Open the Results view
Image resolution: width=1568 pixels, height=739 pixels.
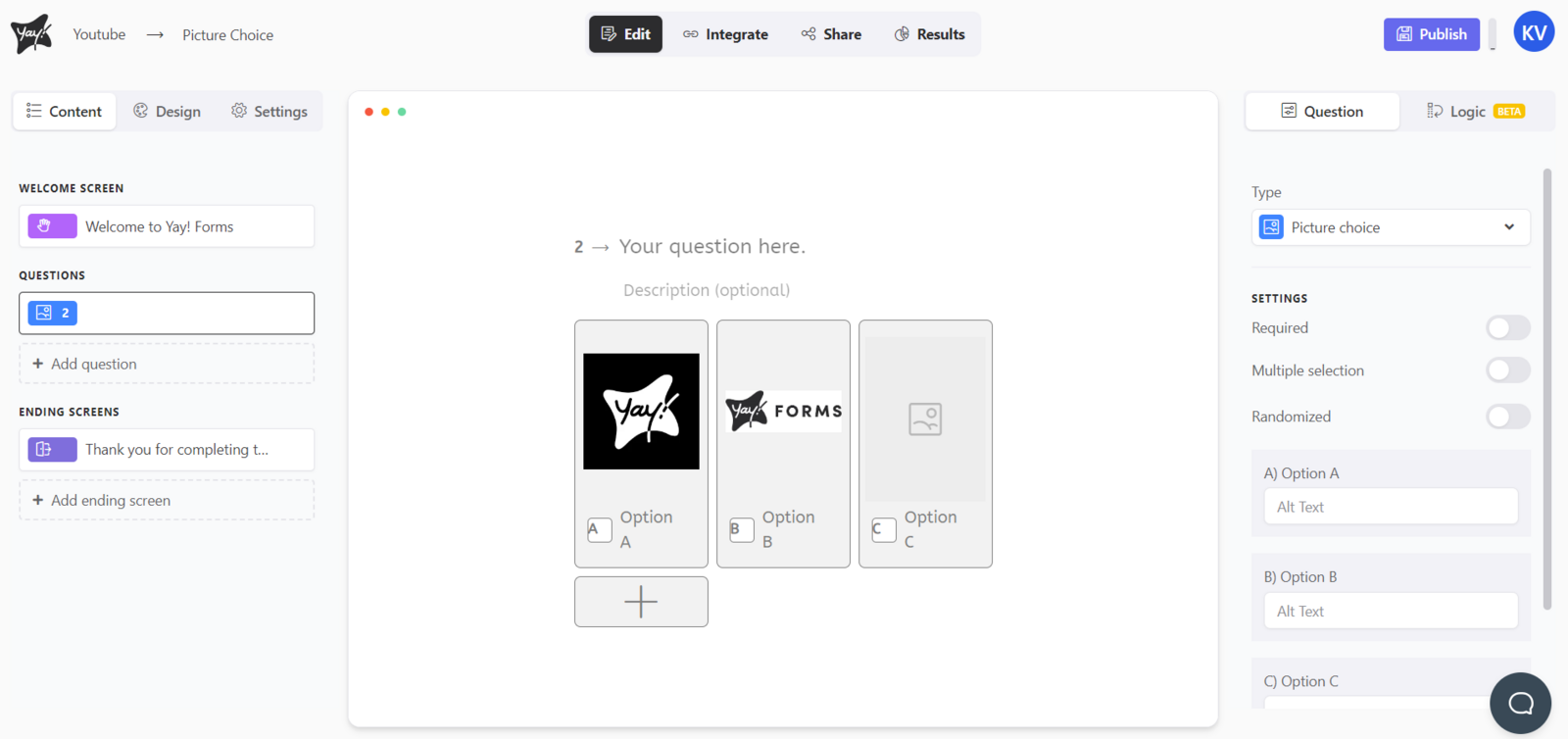tap(929, 34)
